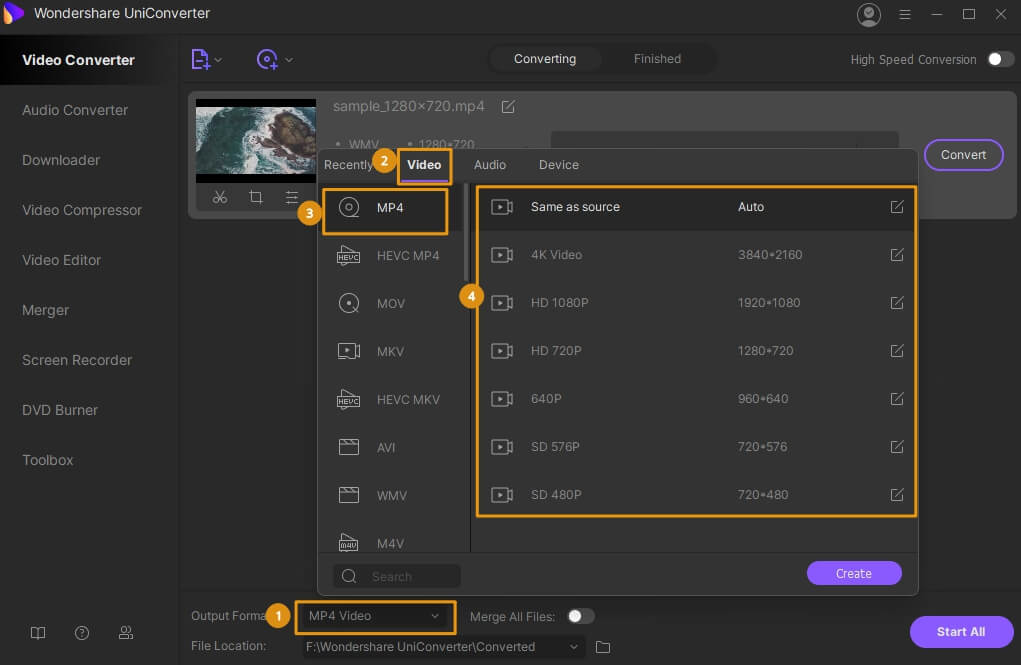Viewport: 1021px width, 665px height.
Task: Open the output folder icon
Action: pos(603,647)
